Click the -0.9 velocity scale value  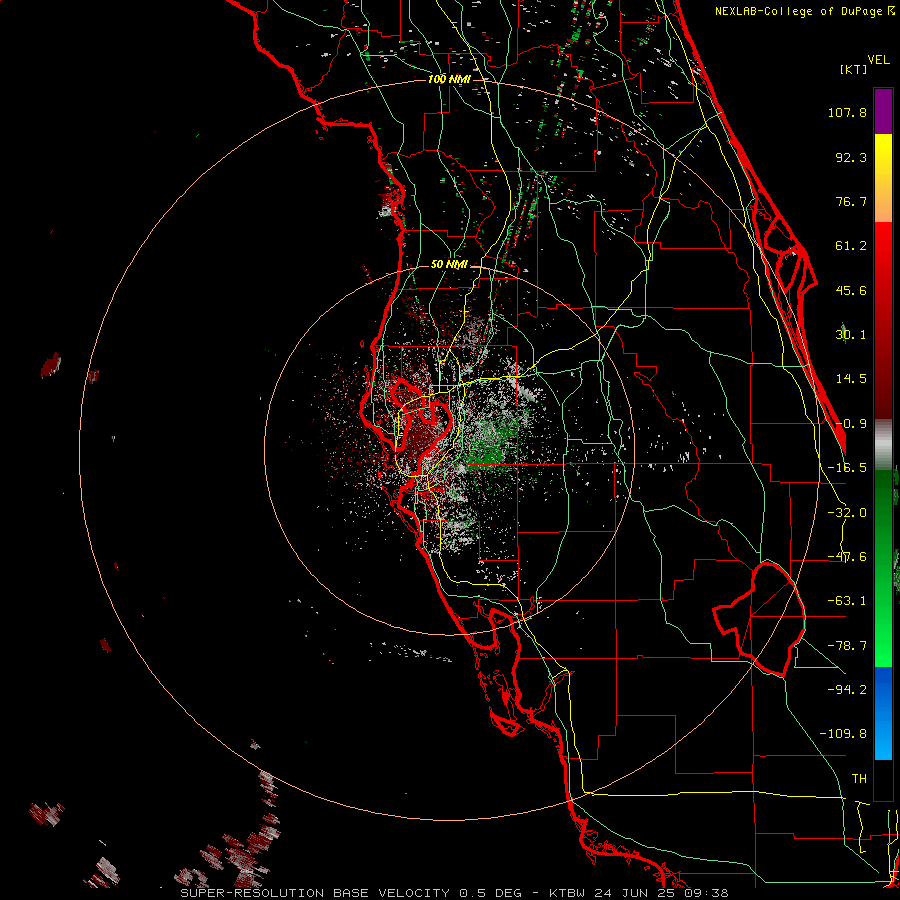851,424
